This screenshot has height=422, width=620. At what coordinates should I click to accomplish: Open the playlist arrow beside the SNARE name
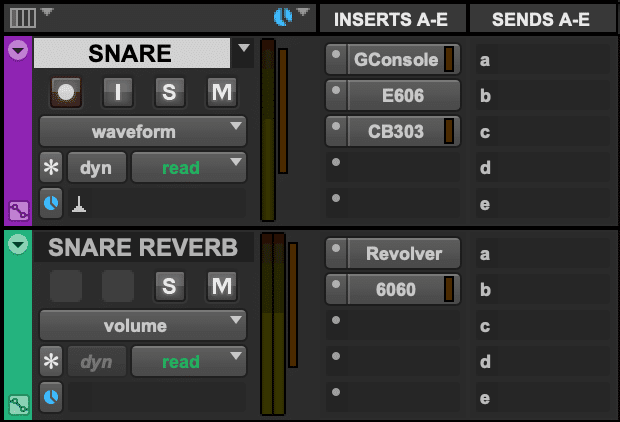pyautogui.click(x=244, y=48)
